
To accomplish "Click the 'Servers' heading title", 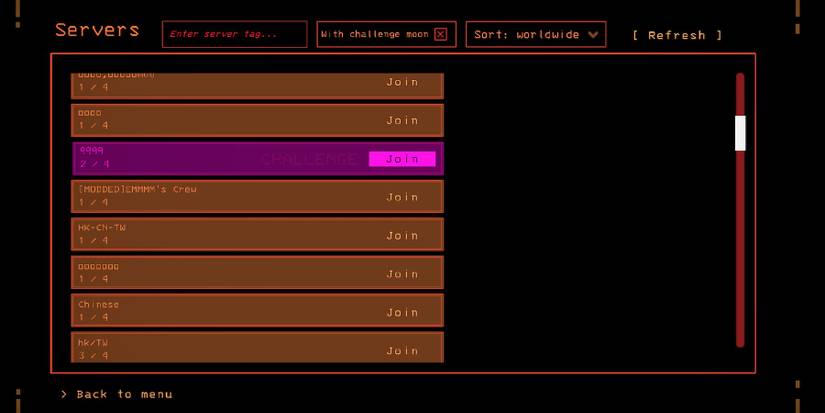I will click(x=97, y=30).
